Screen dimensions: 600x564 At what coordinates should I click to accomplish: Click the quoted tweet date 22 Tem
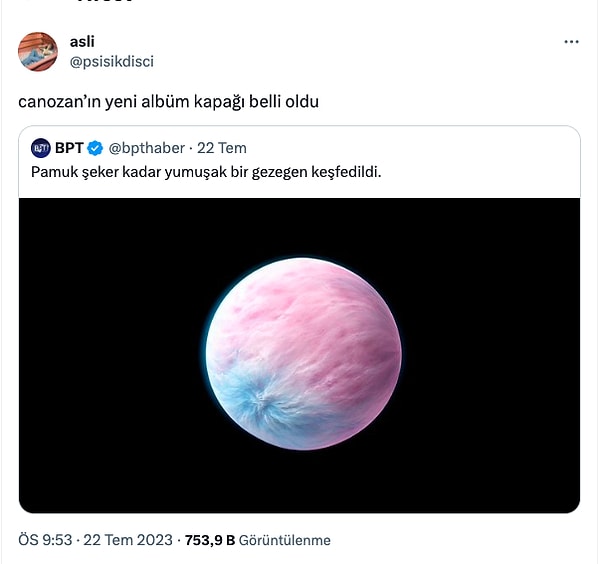tap(222, 148)
